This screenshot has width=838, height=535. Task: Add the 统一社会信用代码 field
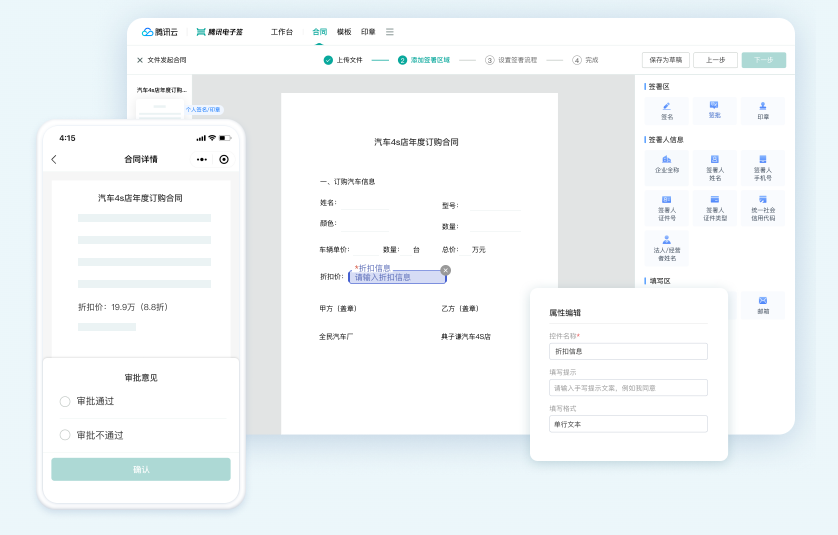[x=763, y=207]
